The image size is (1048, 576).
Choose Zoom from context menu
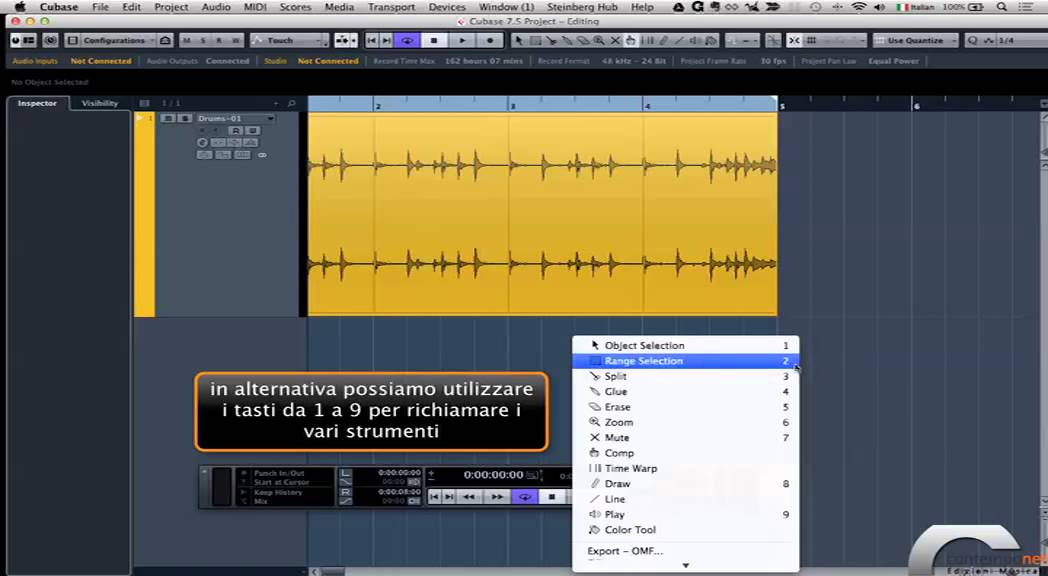tap(686, 422)
